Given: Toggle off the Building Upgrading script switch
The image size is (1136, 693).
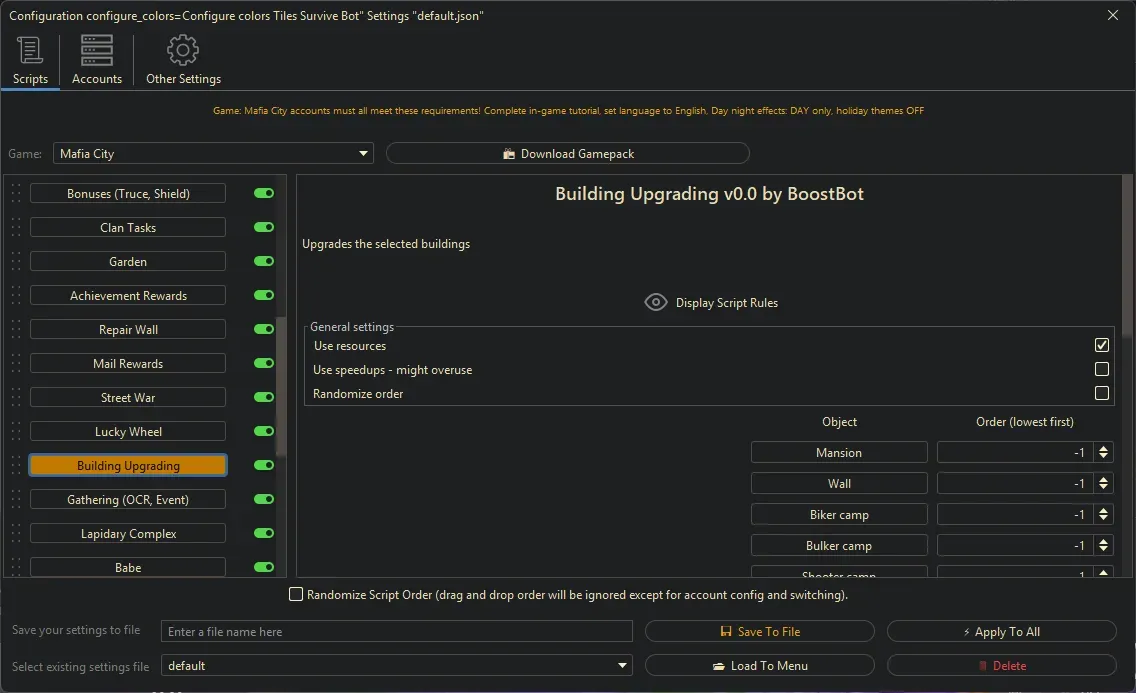Looking at the screenshot, I should pos(262,465).
